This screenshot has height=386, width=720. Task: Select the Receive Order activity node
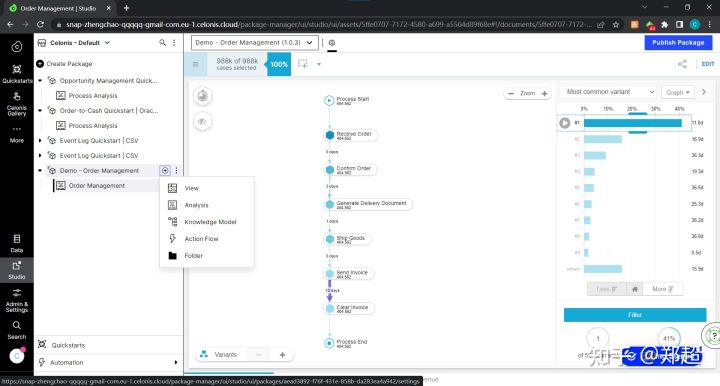(350, 135)
